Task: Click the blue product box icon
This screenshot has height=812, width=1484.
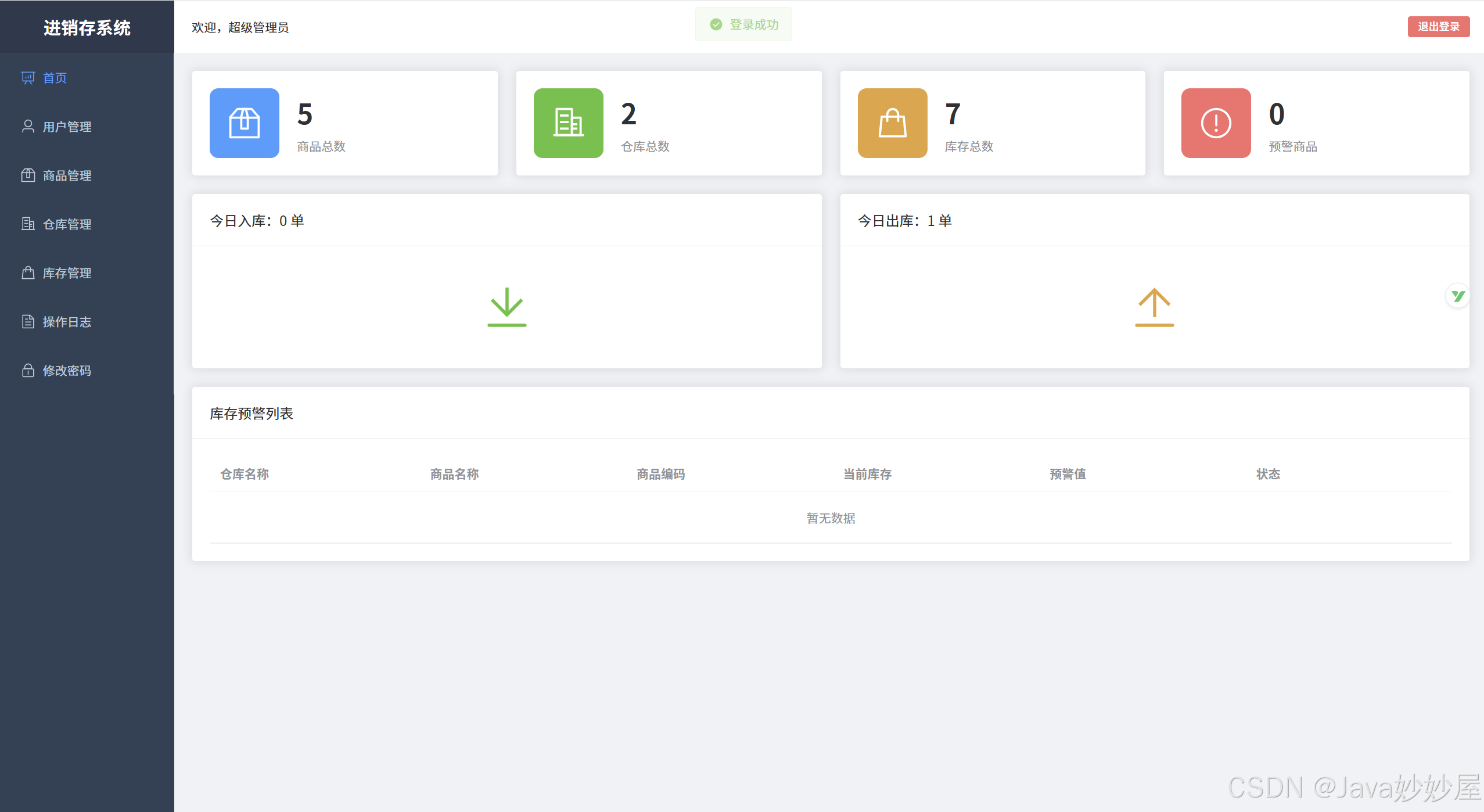Action: tap(244, 123)
